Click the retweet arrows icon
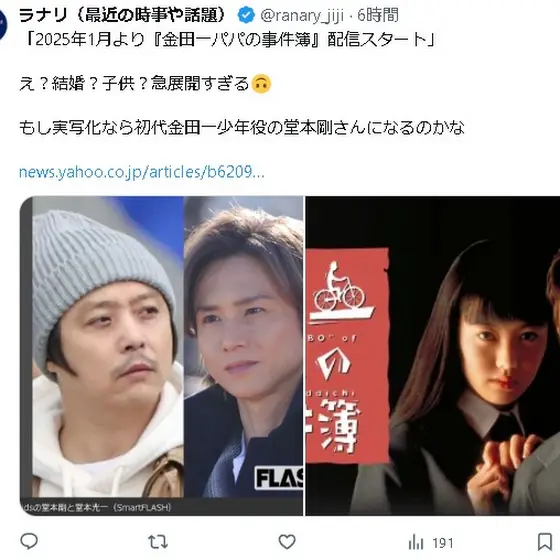This screenshot has height=560, width=560. point(158,542)
